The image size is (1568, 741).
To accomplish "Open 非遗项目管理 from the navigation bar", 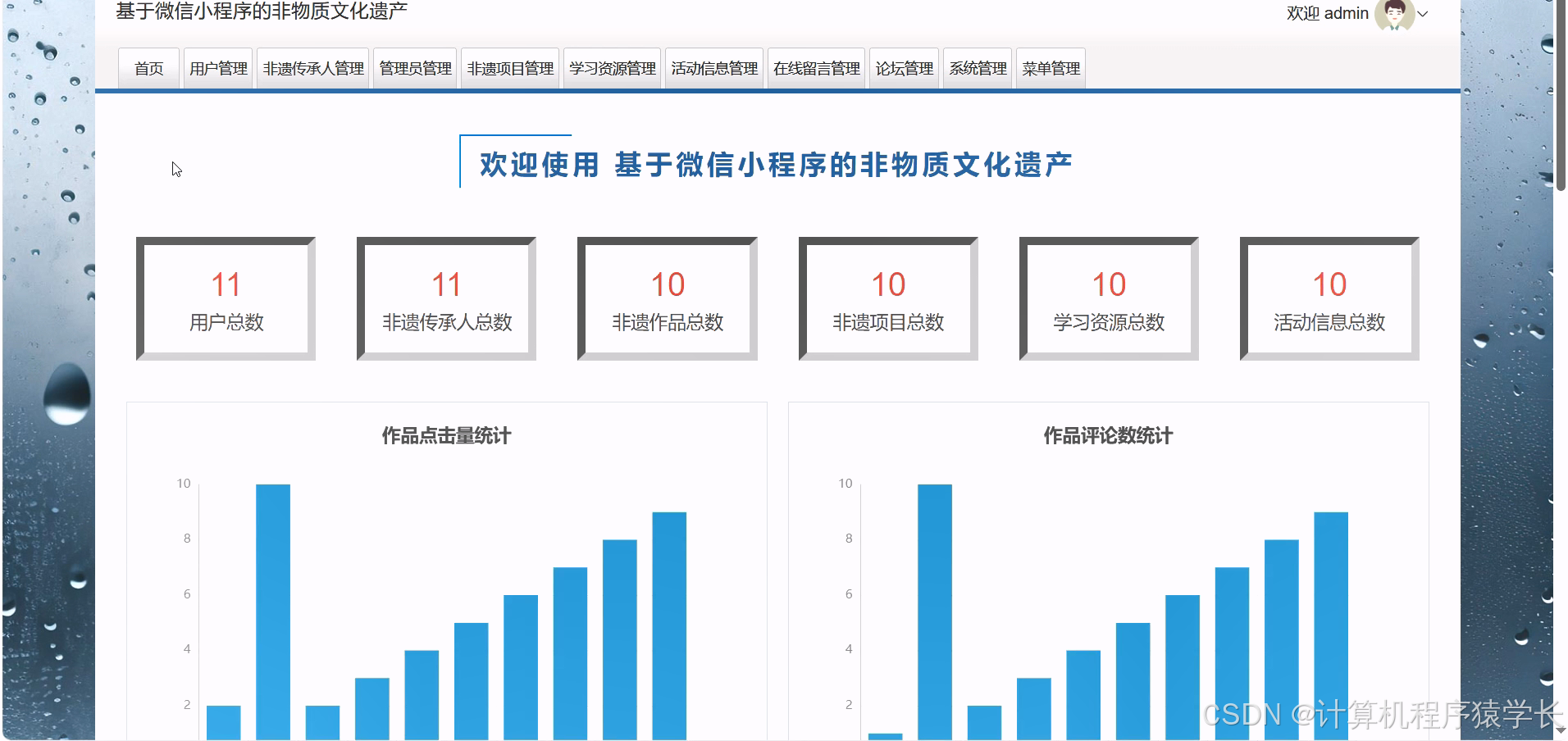I will tap(509, 68).
